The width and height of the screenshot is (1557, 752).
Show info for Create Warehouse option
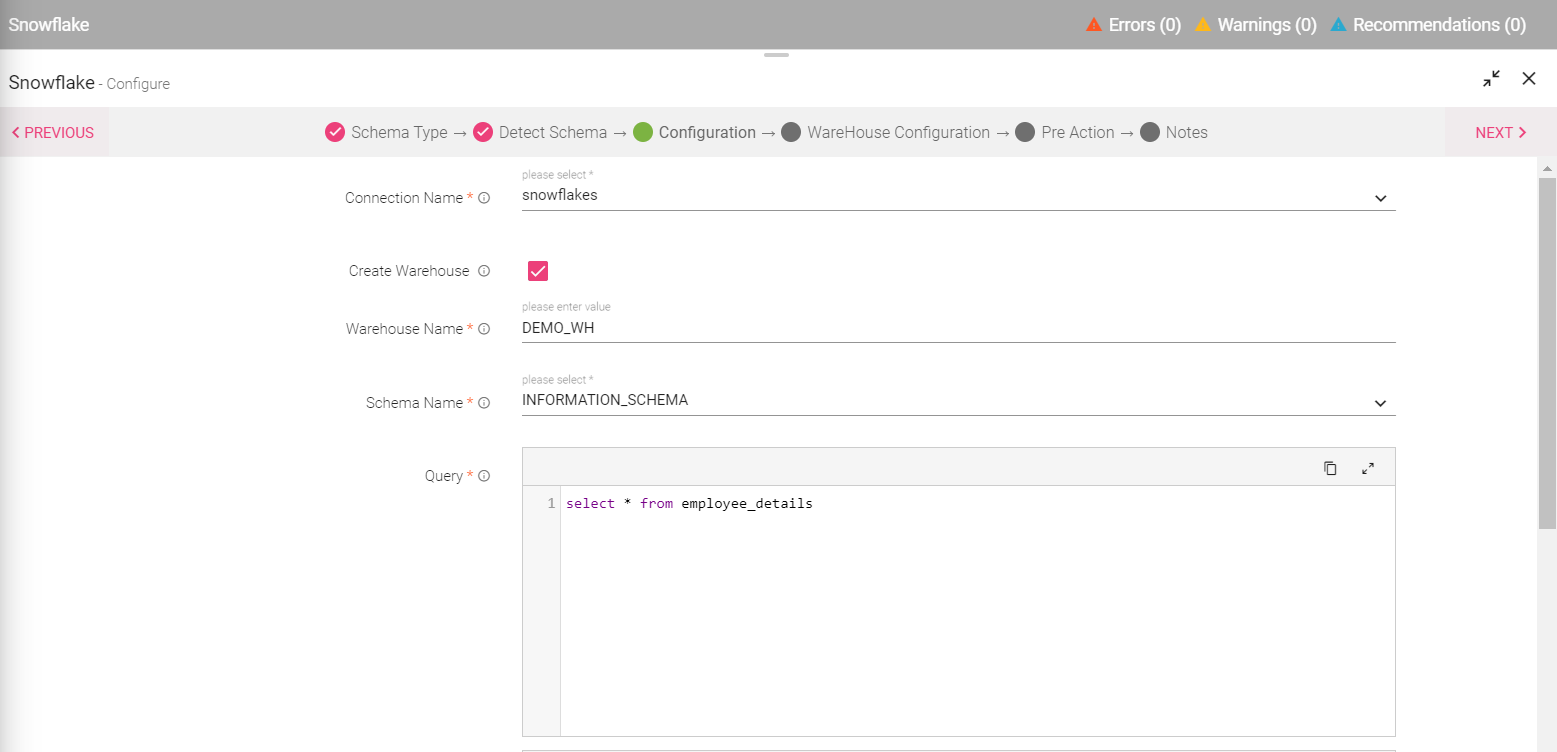(484, 271)
